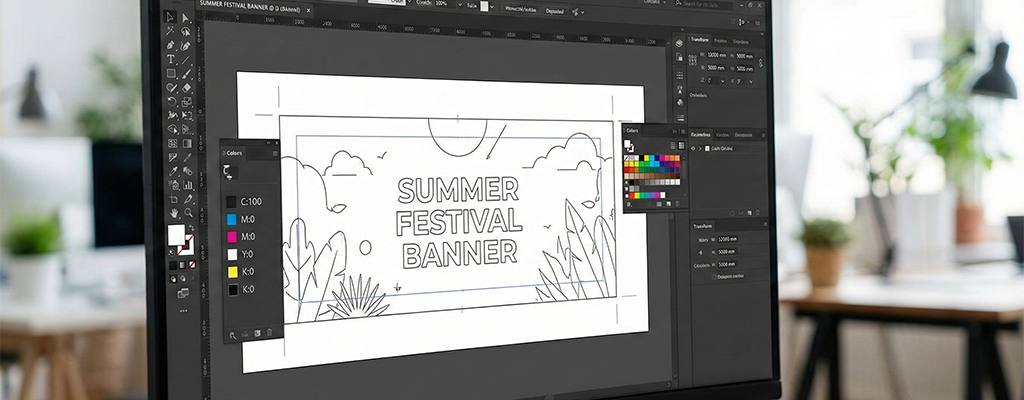Select the Direct Selection tool

185,17
